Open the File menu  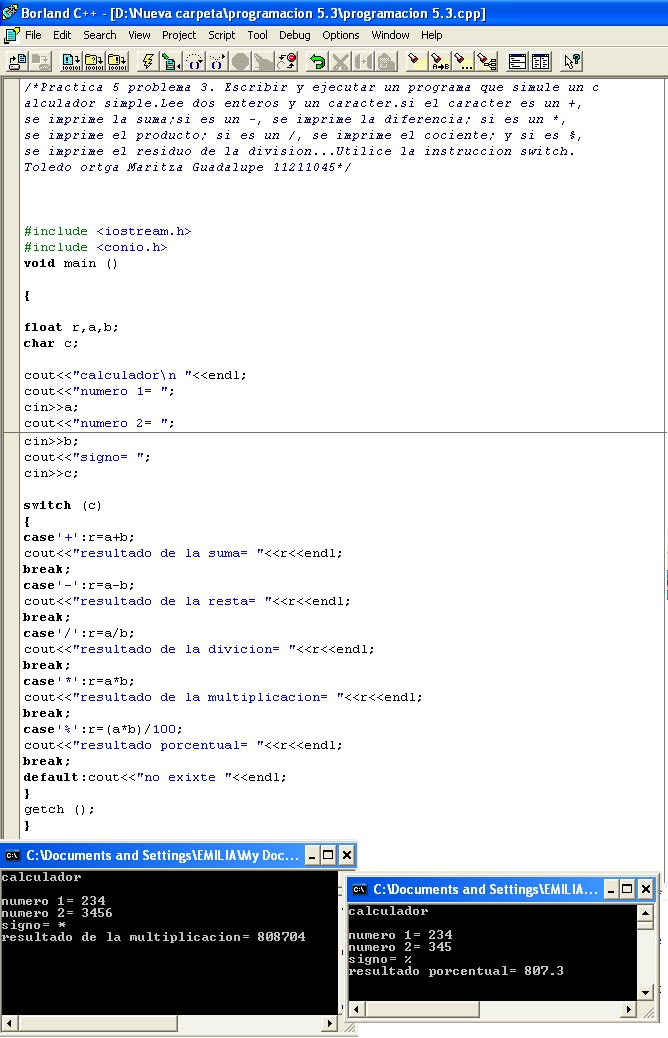(x=33, y=35)
